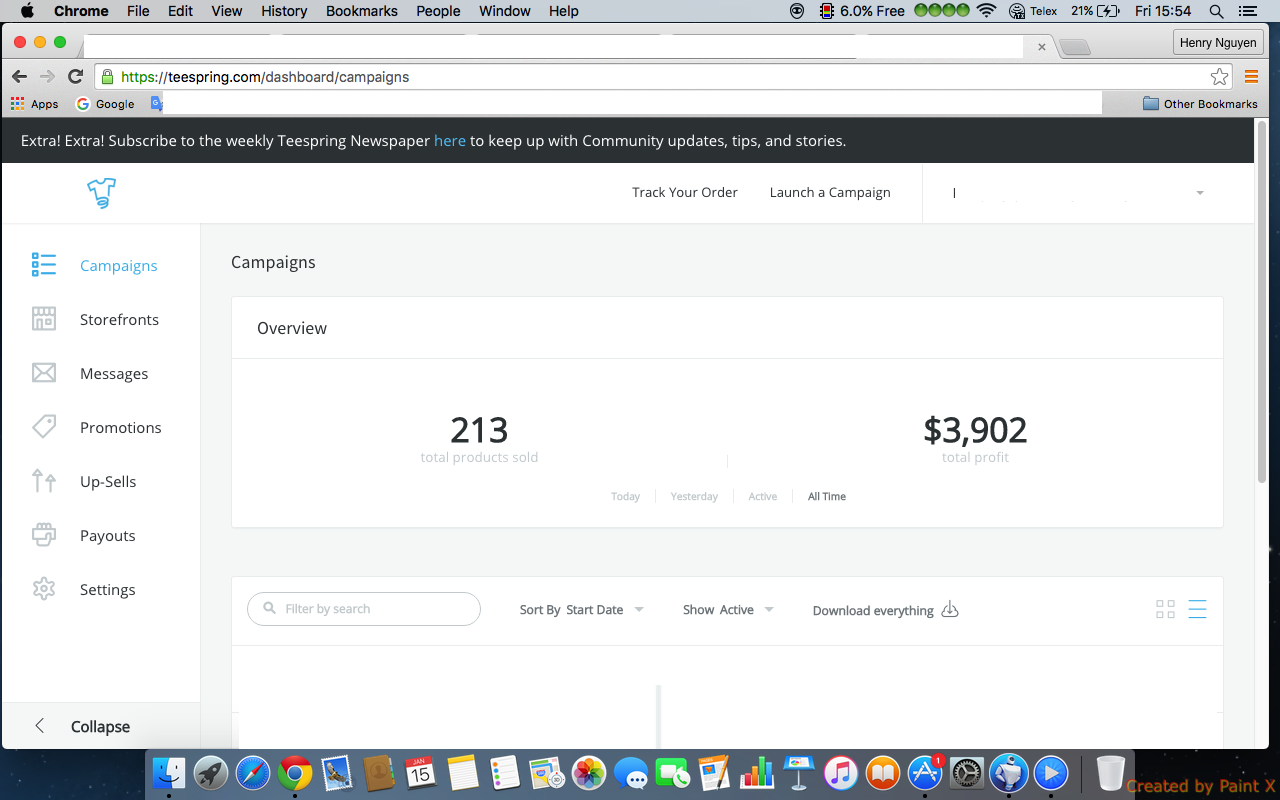Show Today overview stats
This screenshot has height=800, width=1280.
(625, 496)
